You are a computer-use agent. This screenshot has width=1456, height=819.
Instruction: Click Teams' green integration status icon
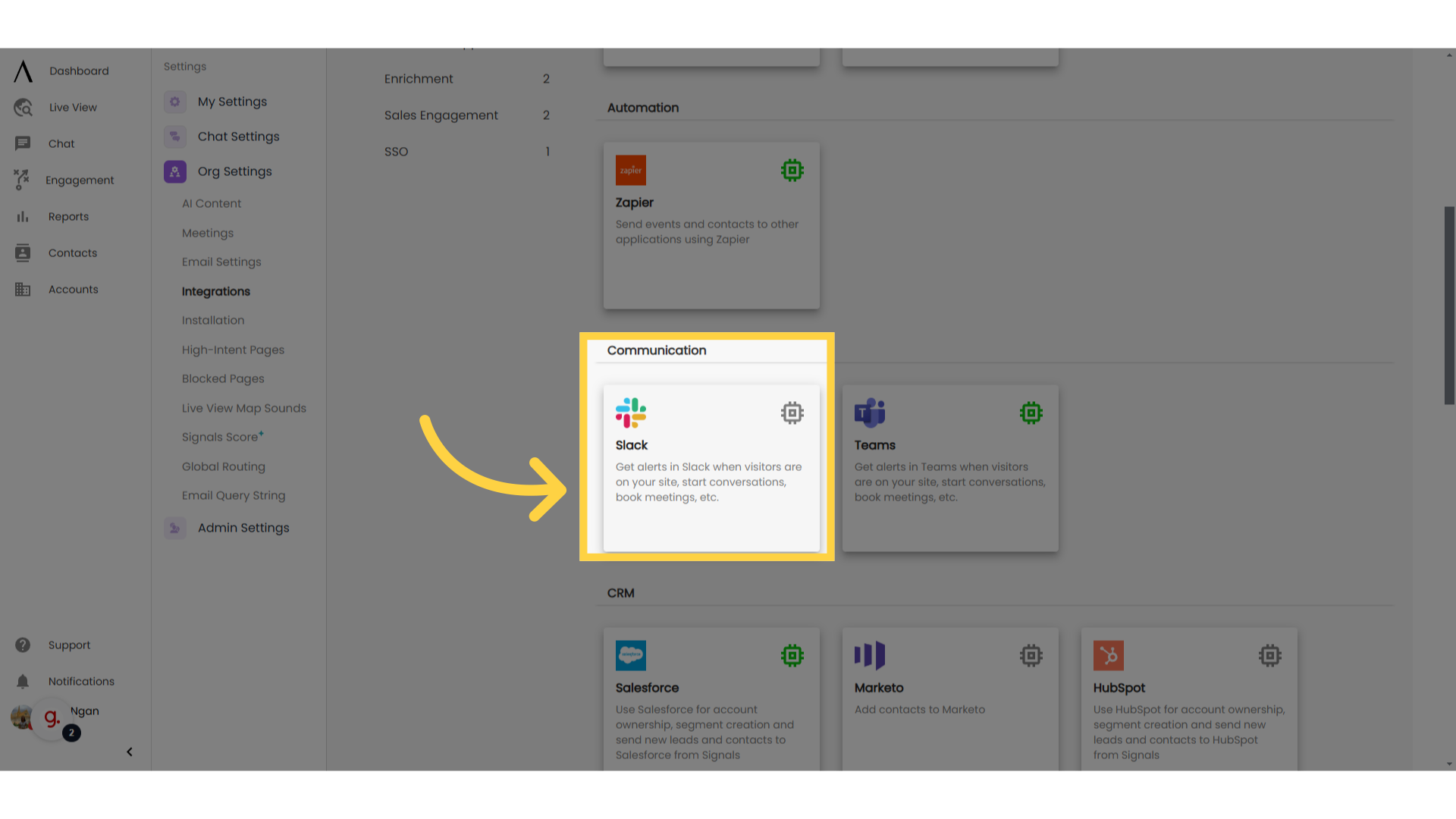pos(1031,413)
